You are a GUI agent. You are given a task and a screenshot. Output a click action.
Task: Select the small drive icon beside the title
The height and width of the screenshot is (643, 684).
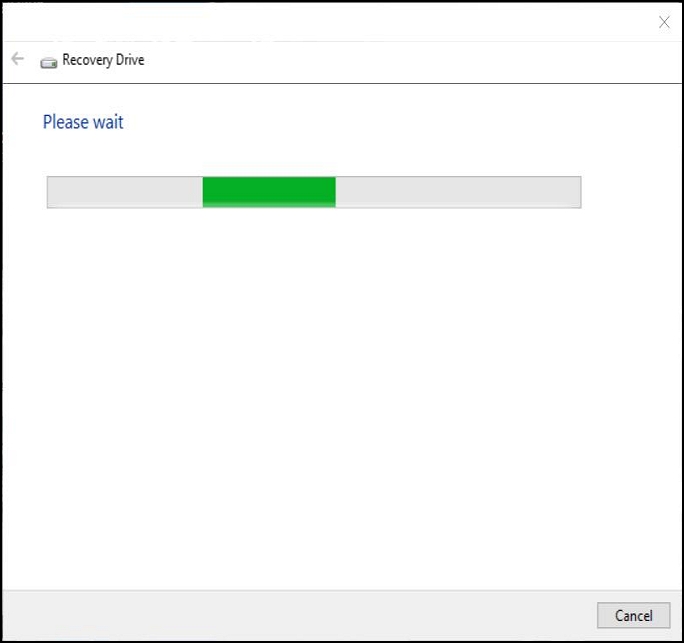tap(49, 63)
